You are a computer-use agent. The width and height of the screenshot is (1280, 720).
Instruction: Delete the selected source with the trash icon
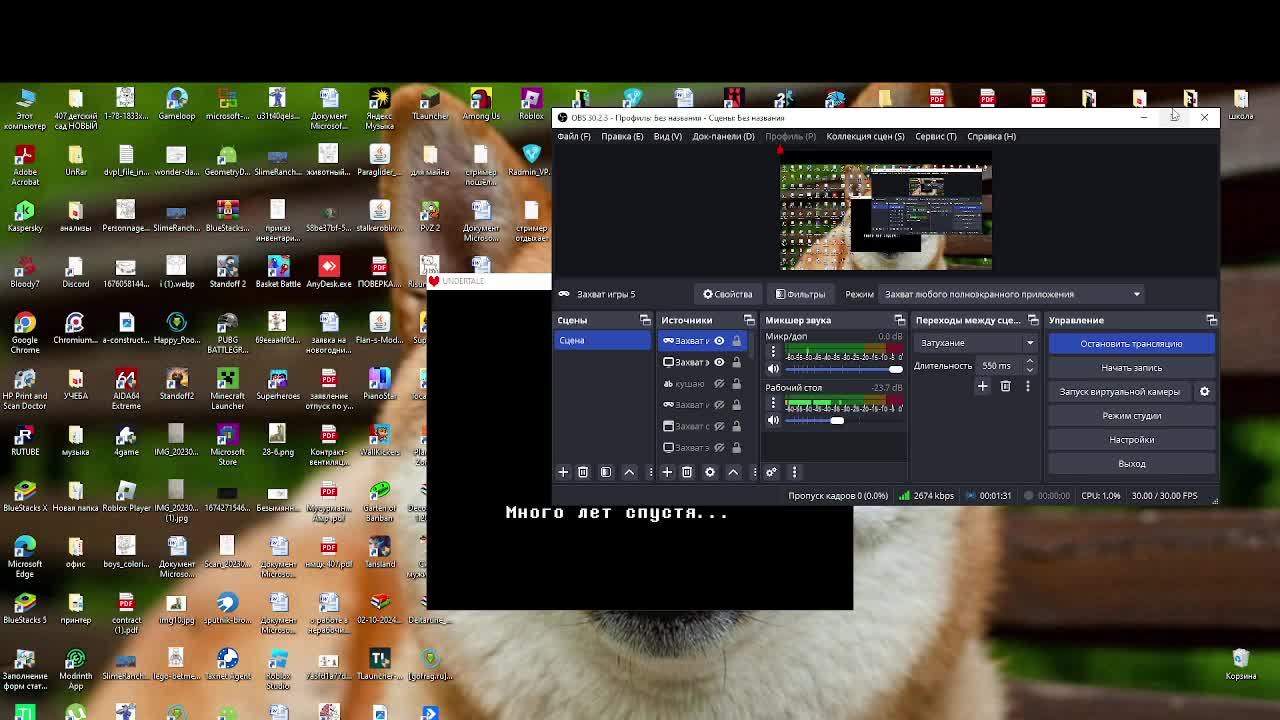click(x=687, y=472)
